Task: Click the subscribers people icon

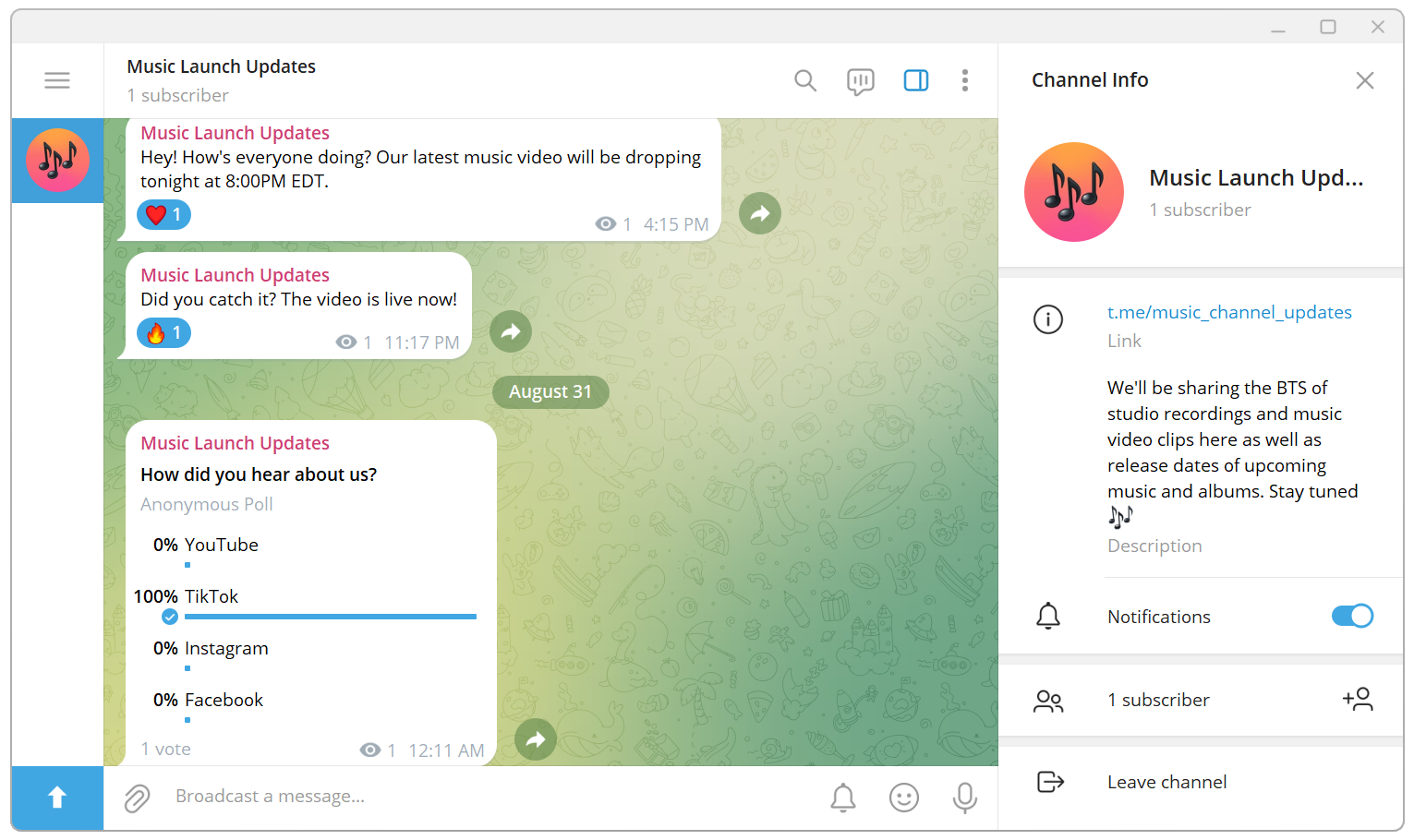Action: pos(1048,702)
